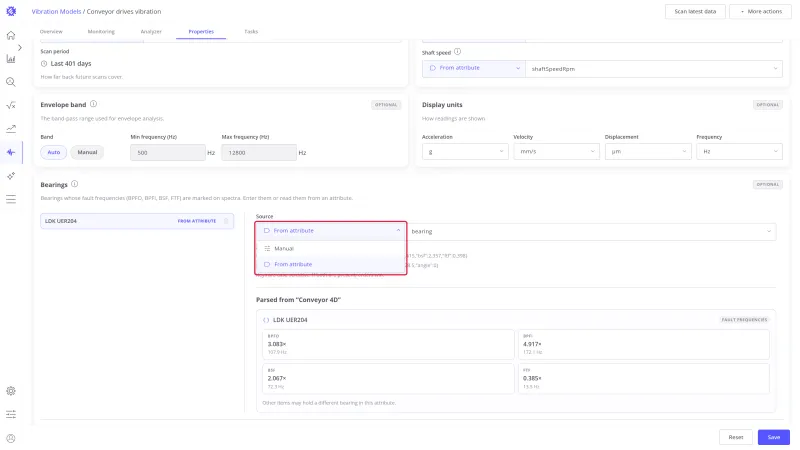Expand the sidebar with chevron arrow

[20, 47]
